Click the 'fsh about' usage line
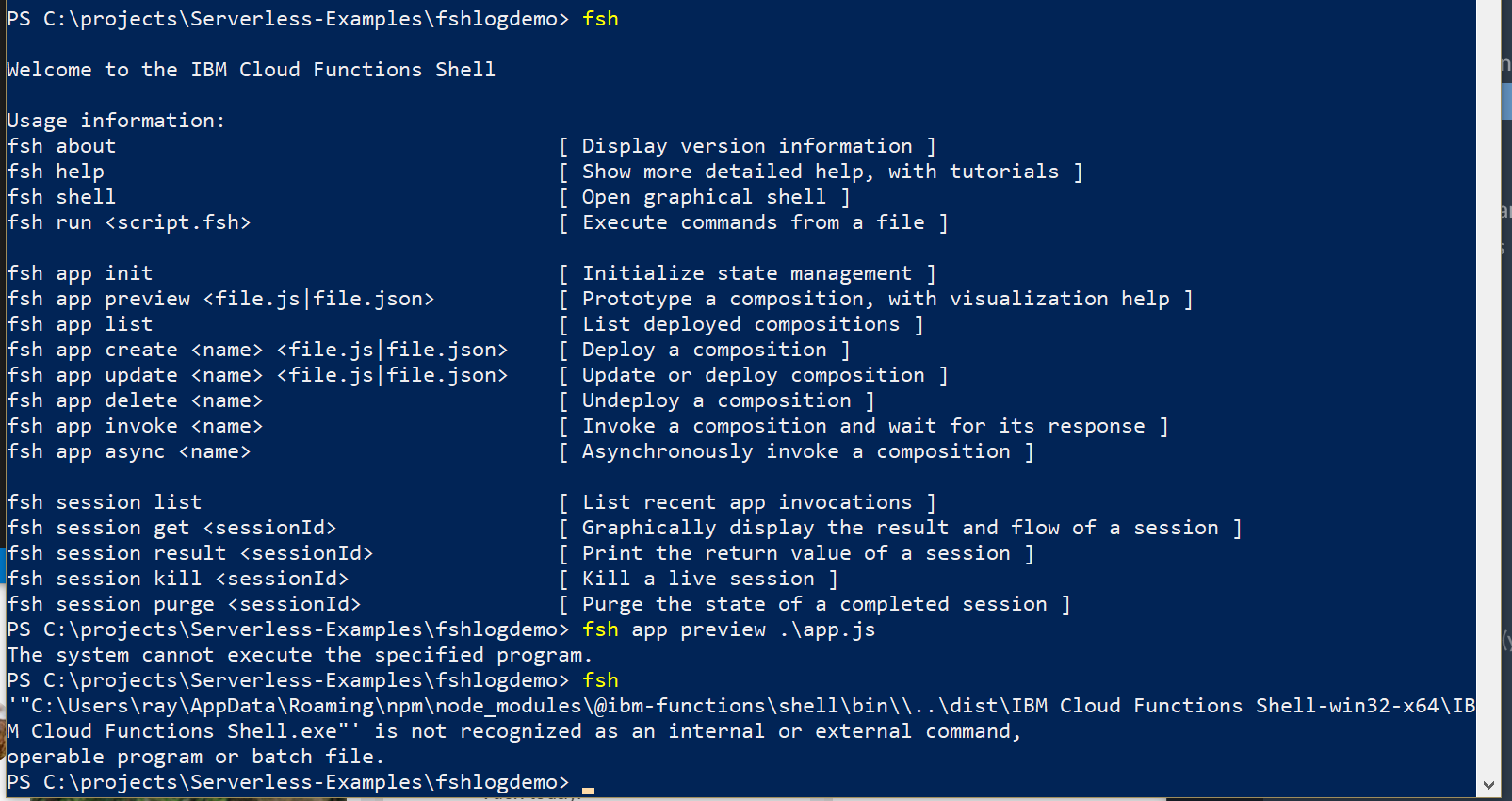The height and width of the screenshot is (801, 1512). (61, 146)
